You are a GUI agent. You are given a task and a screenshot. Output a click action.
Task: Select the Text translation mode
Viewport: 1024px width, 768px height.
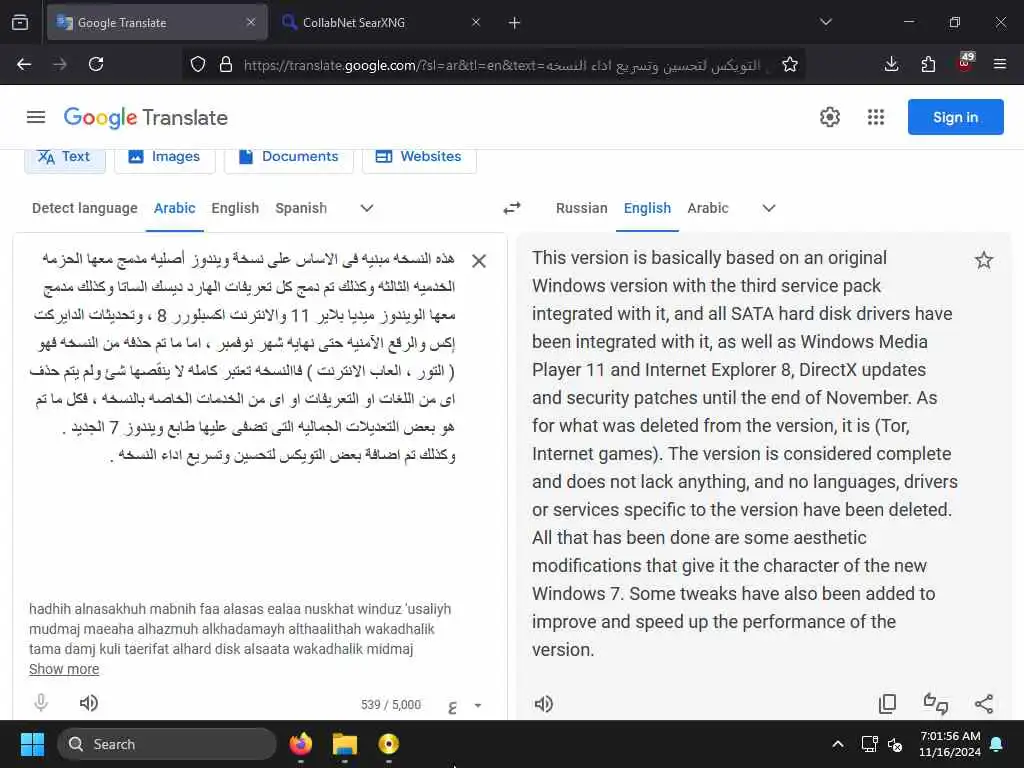[65, 157]
